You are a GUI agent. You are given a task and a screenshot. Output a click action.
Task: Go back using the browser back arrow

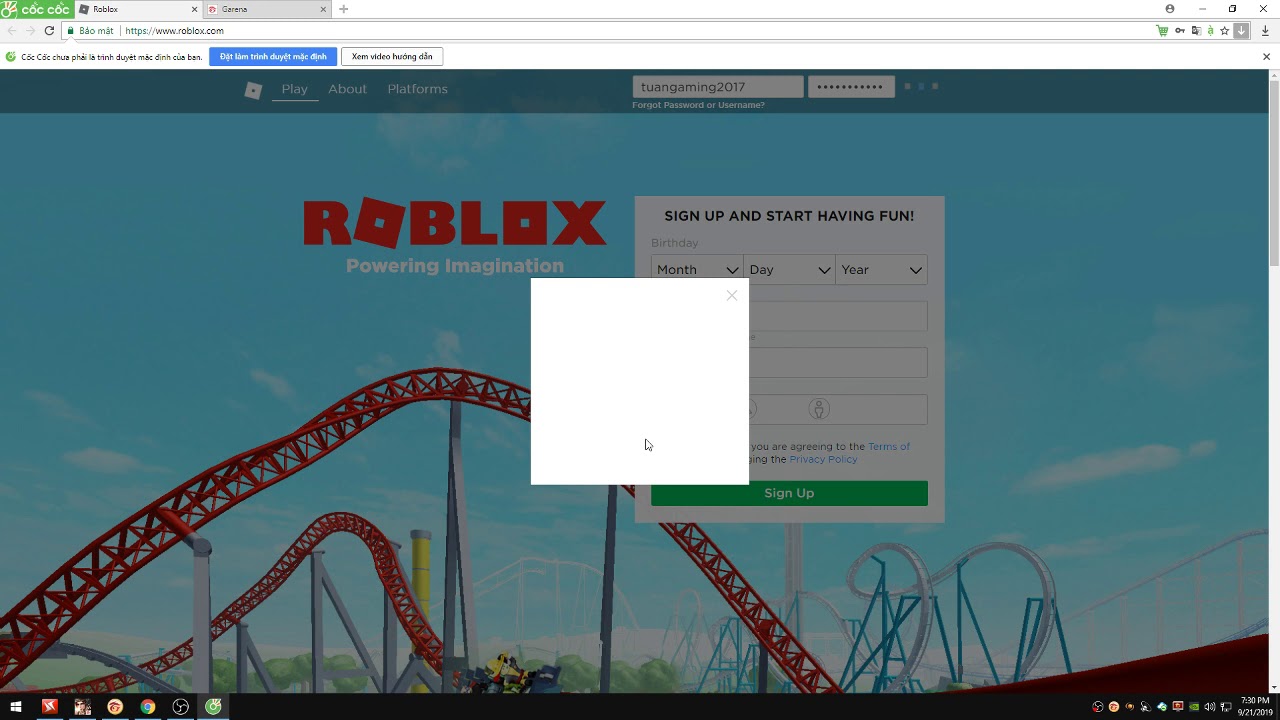[12, 31]
